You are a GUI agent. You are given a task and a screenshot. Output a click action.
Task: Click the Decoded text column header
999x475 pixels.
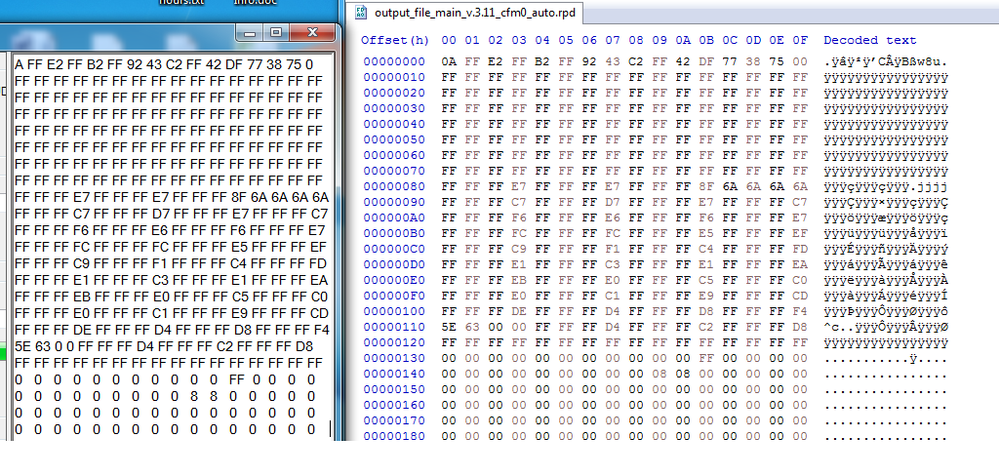point(870,40)
